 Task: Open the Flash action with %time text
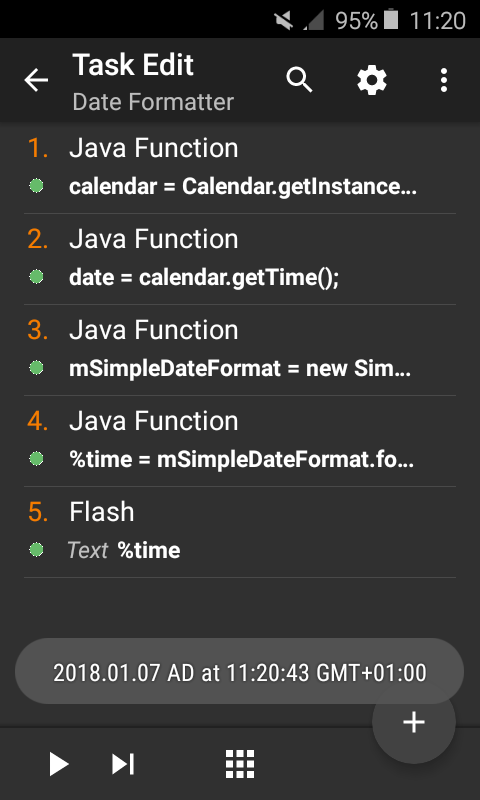240,532
